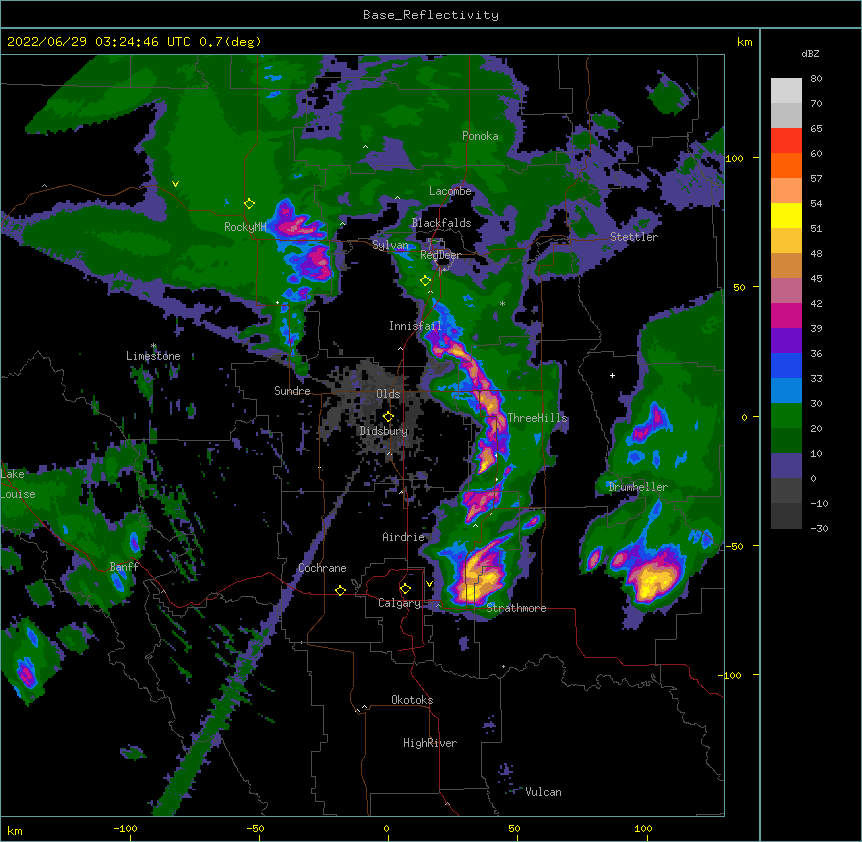Click the Base_Reflectivity title text
The height and width of the screenshot is (842, 862).
[x=430, y=15]
